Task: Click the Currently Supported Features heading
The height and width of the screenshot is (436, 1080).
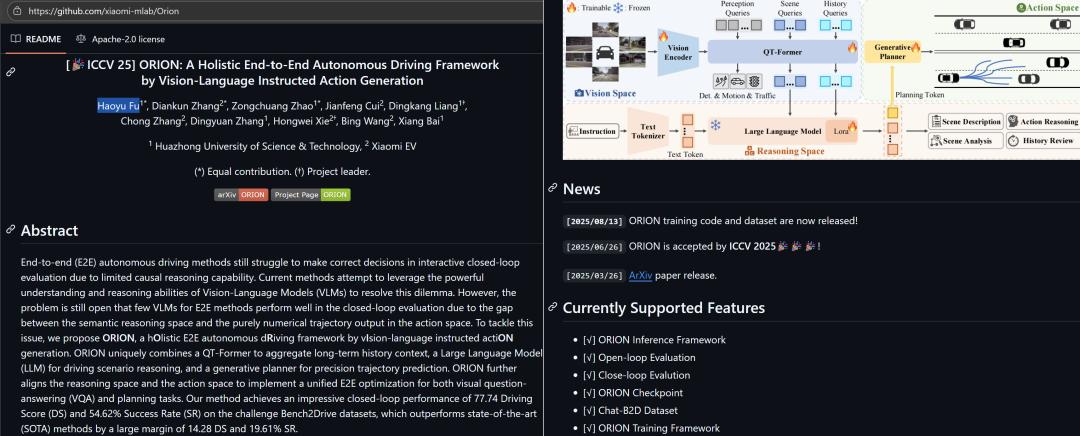Action: pos(664,307)
